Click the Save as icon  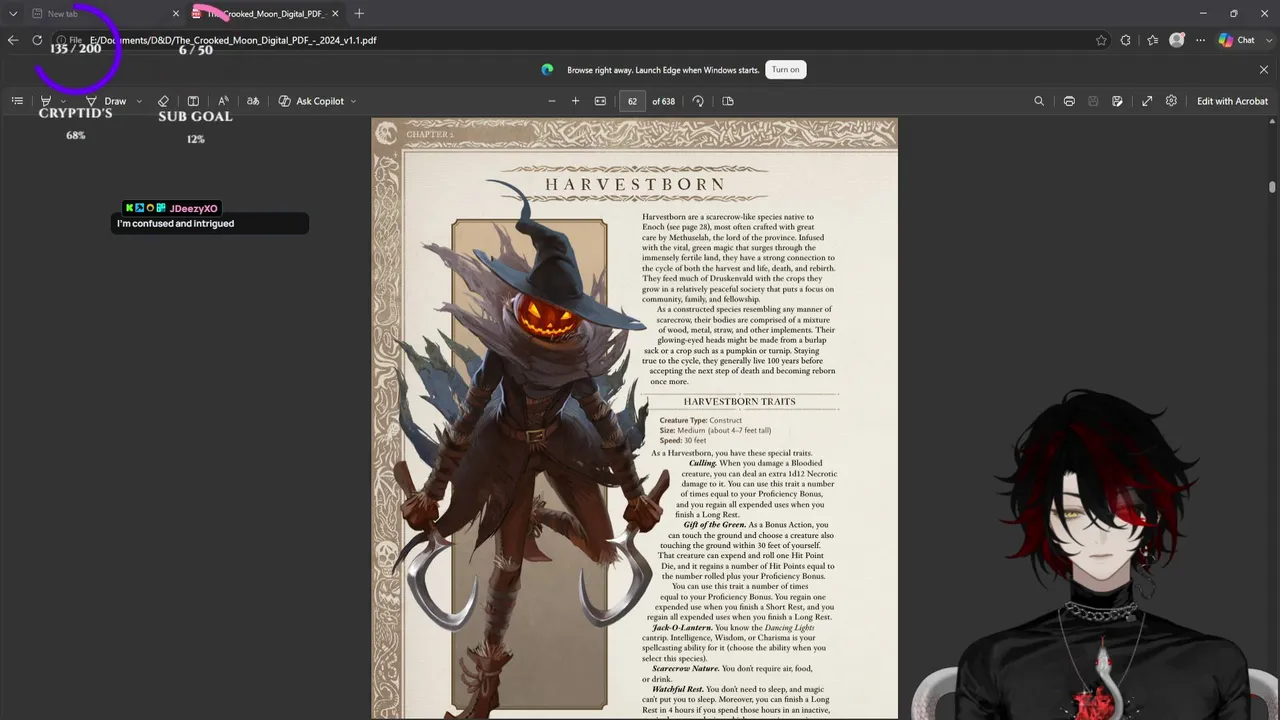click(x=1117, y=101)
